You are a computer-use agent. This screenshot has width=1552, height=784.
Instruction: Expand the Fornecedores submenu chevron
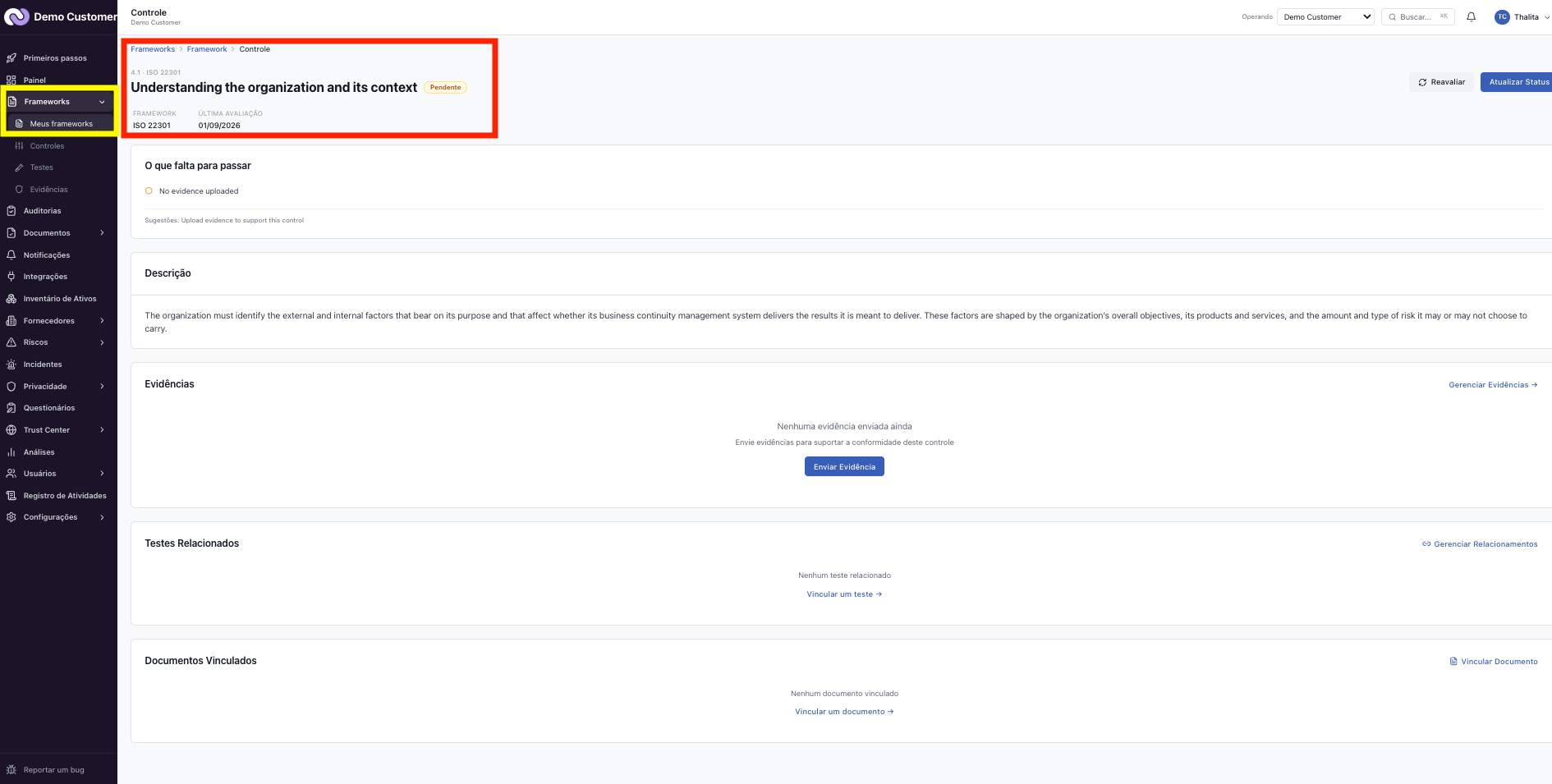point(102,321)
